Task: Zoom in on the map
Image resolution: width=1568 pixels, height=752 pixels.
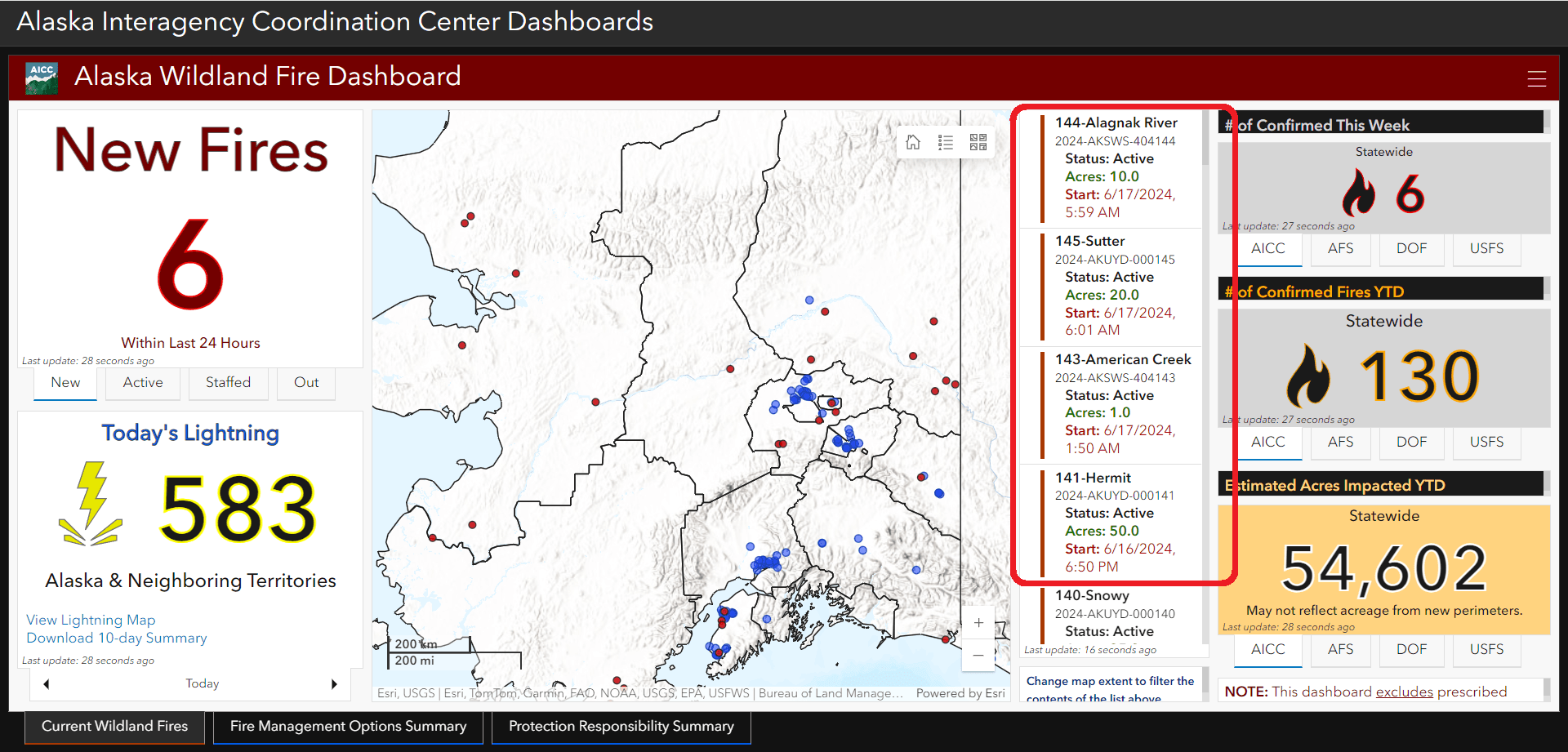Action: coord(978,623)
